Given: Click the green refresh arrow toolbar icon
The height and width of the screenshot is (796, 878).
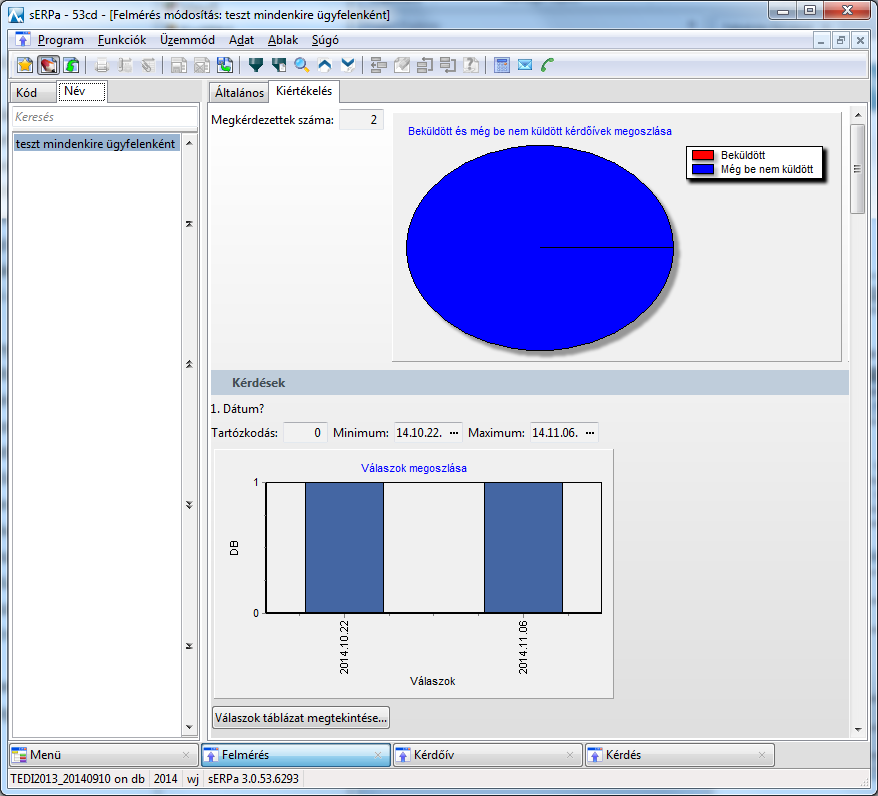Looking at the screenshot, I should [71, 66].
